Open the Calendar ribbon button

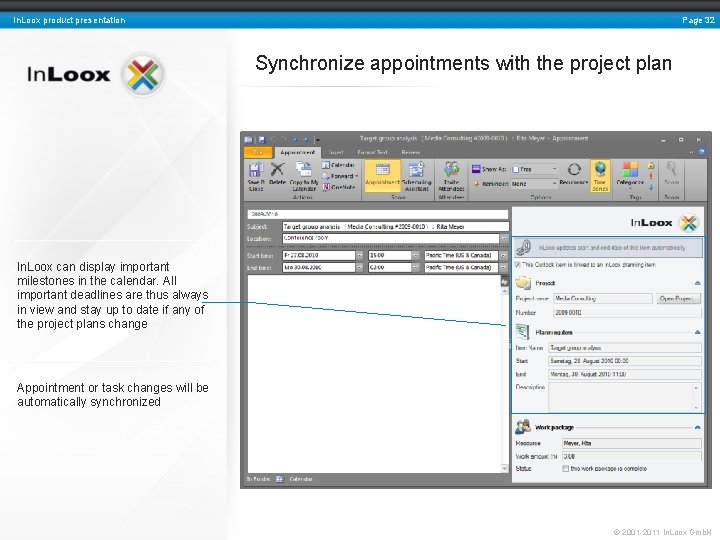338,165
